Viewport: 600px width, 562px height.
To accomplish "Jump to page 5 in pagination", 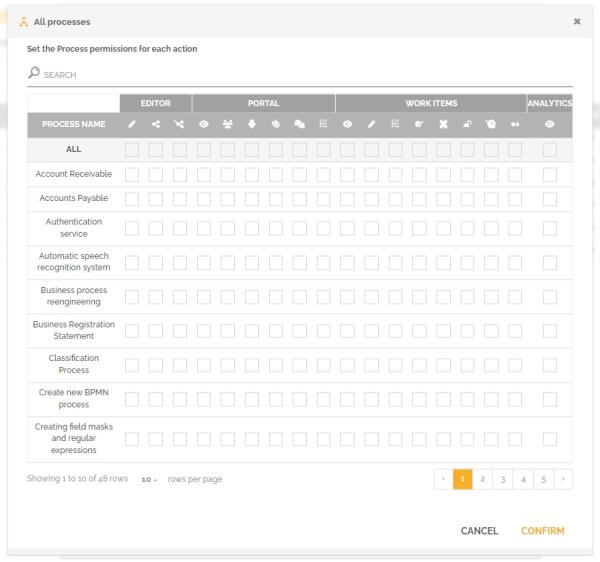I will coord(543,479).
